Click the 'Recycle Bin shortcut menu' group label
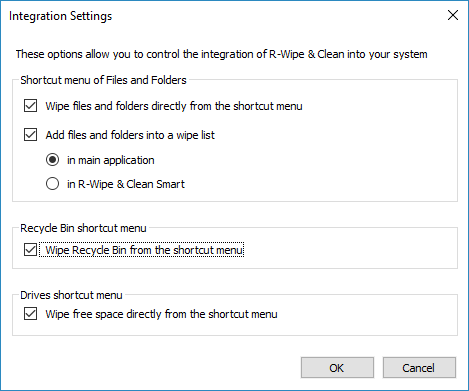This screenshot has height=391, width=469. coord(83,228)
